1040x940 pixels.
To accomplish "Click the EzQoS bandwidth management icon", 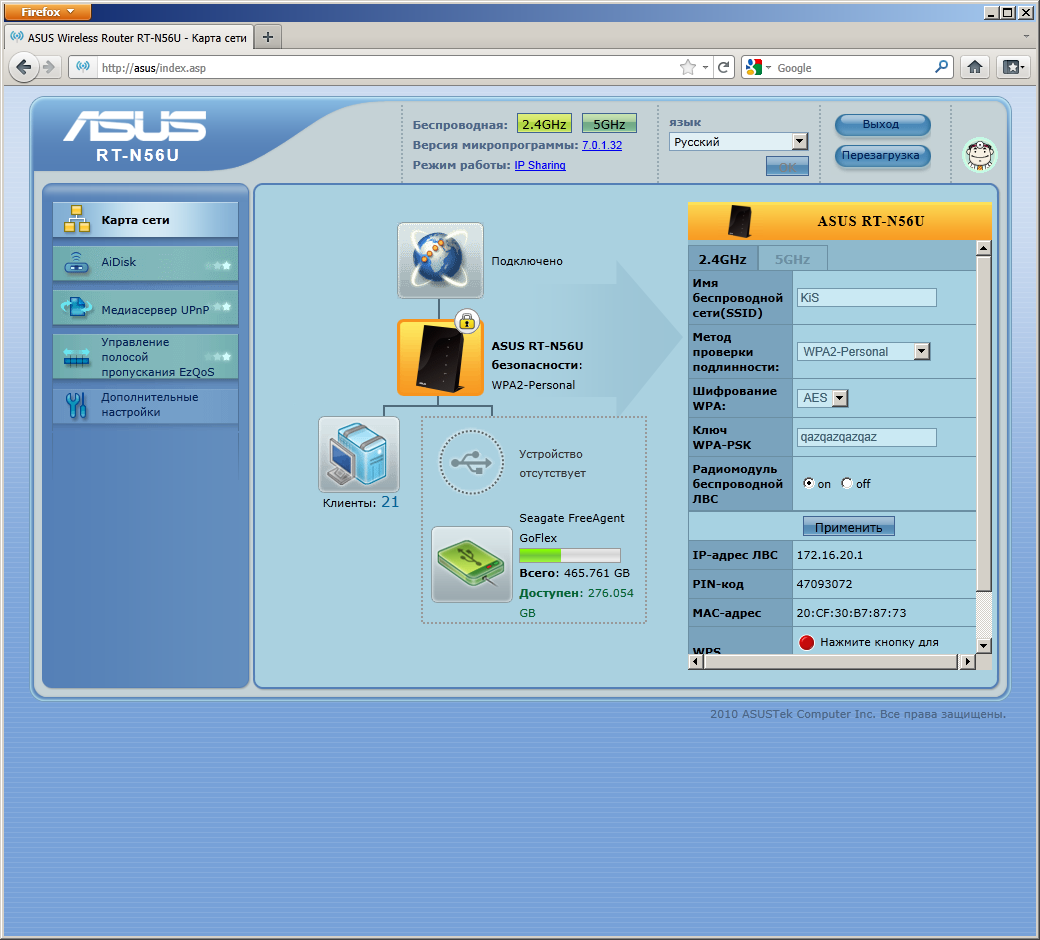I will [x=77, y=357].
